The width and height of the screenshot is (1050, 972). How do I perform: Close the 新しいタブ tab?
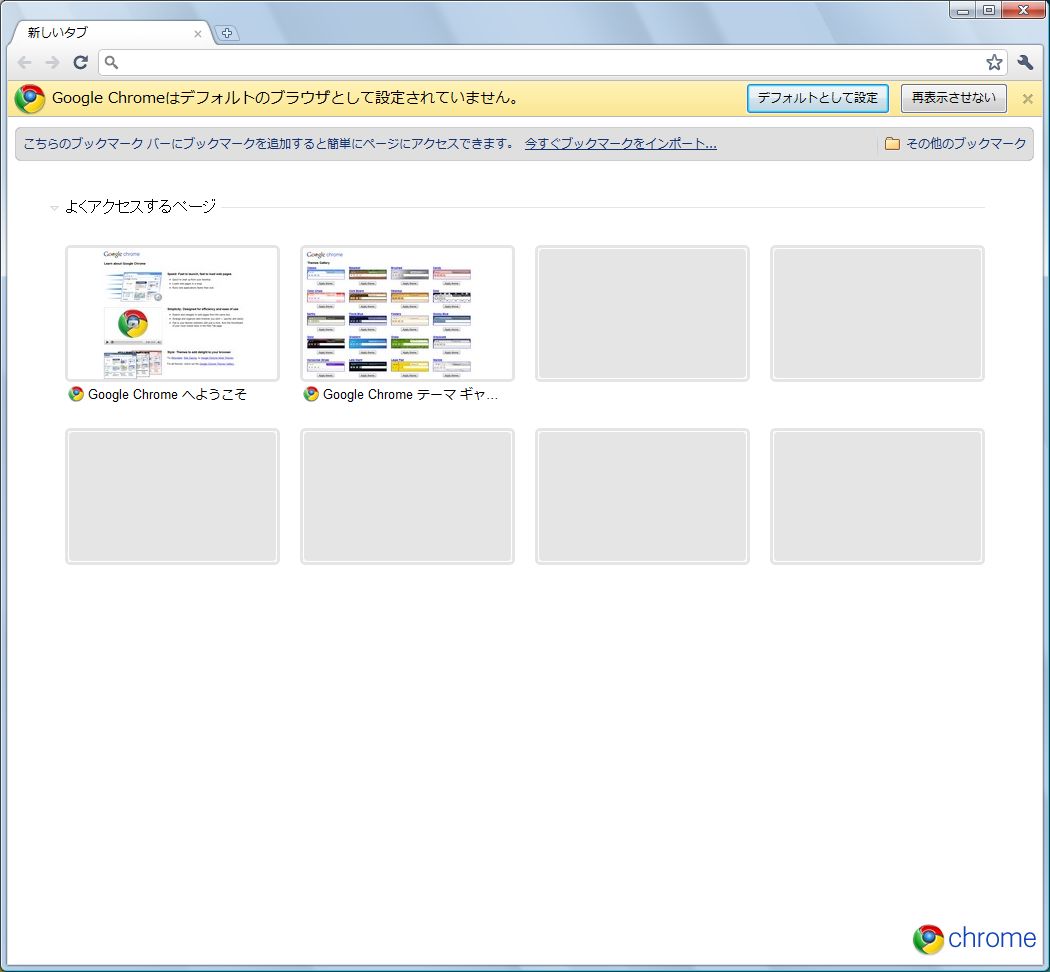click(198, 33)
